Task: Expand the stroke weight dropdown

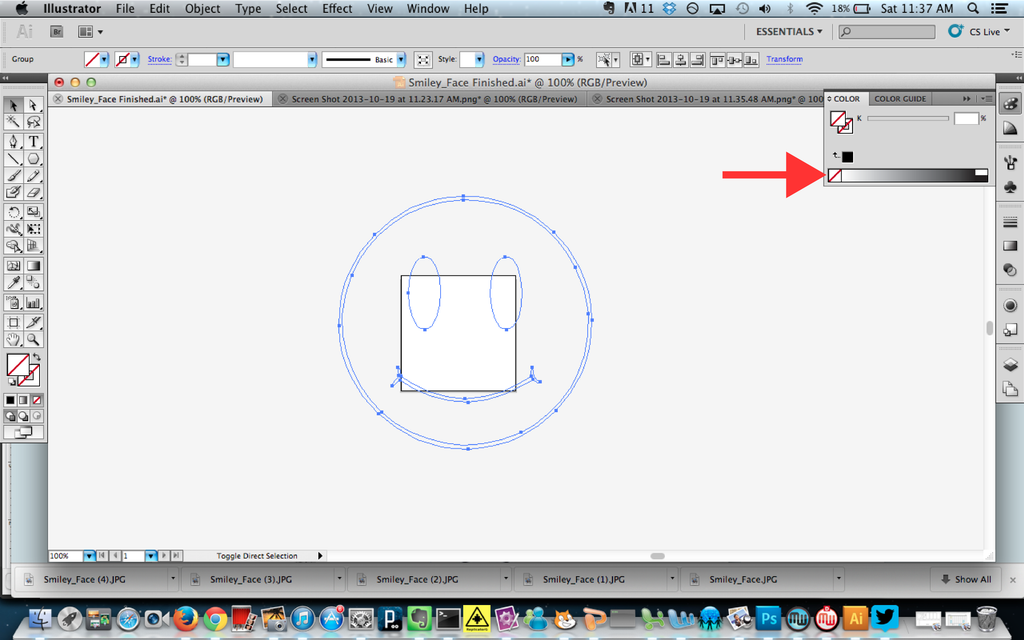Action: coord(223,60)
